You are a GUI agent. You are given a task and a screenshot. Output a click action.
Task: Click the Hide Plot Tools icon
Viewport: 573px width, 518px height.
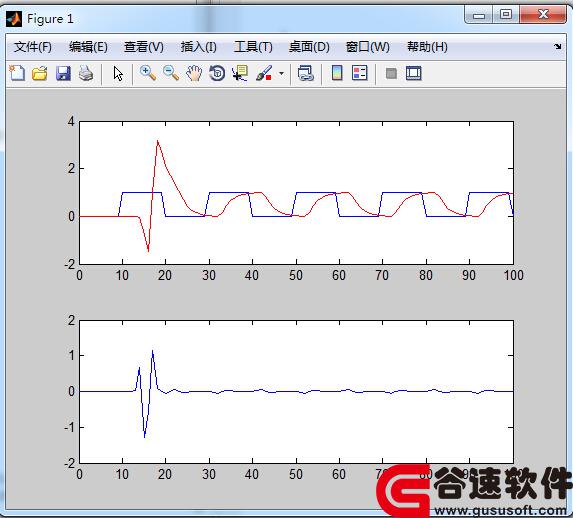click(x=391, y=73)
